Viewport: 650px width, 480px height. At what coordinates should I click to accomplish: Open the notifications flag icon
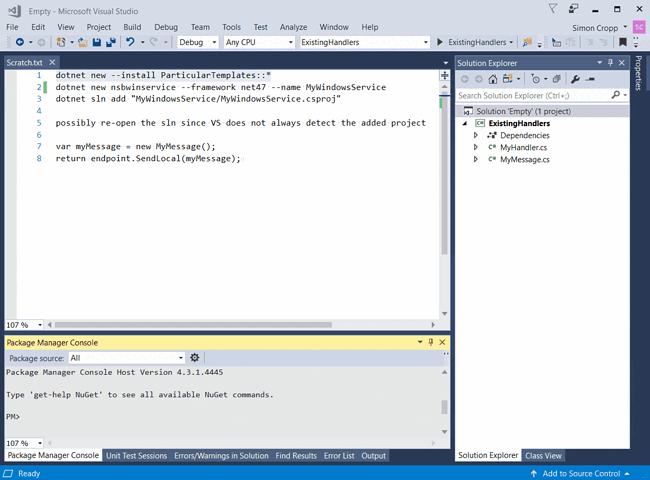553,9
